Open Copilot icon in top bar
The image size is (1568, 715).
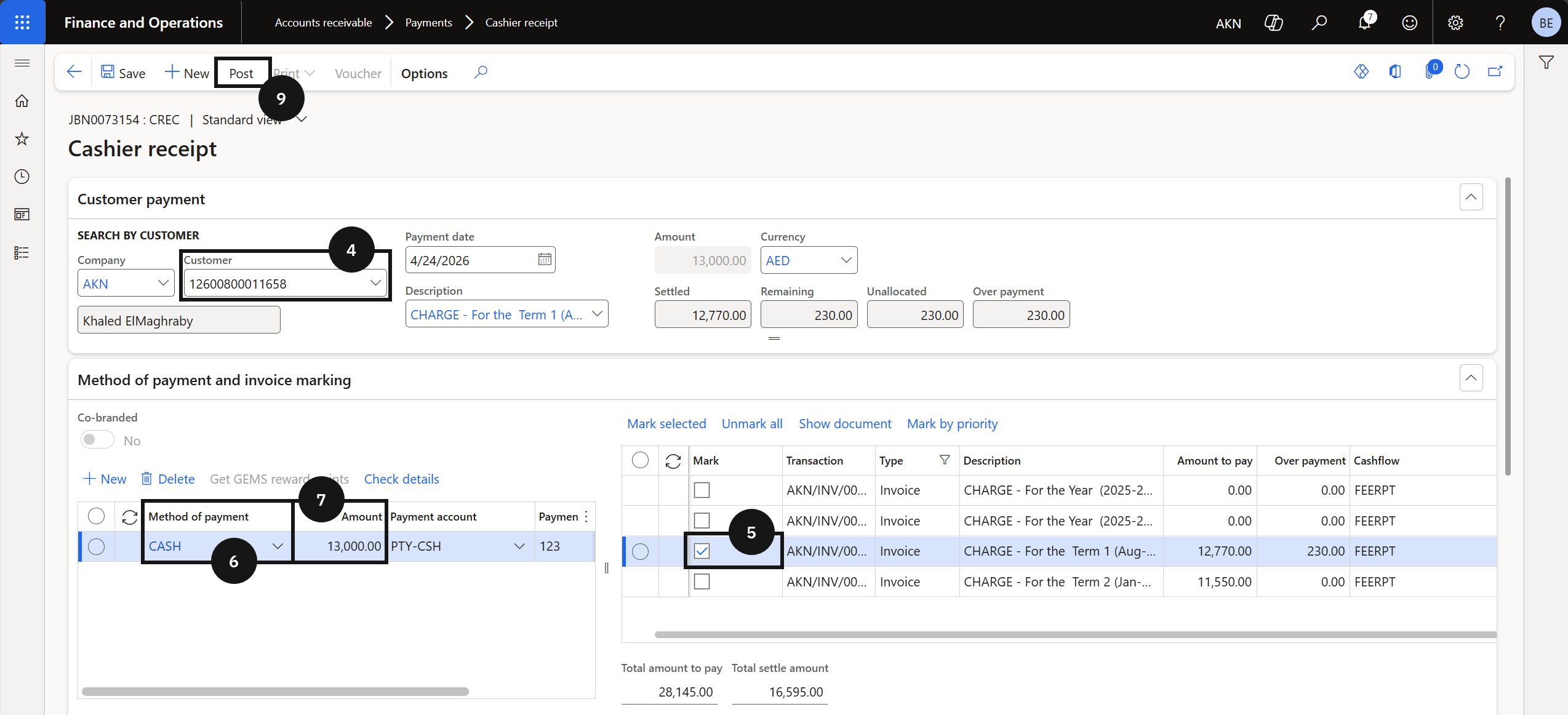[1273, 23]
